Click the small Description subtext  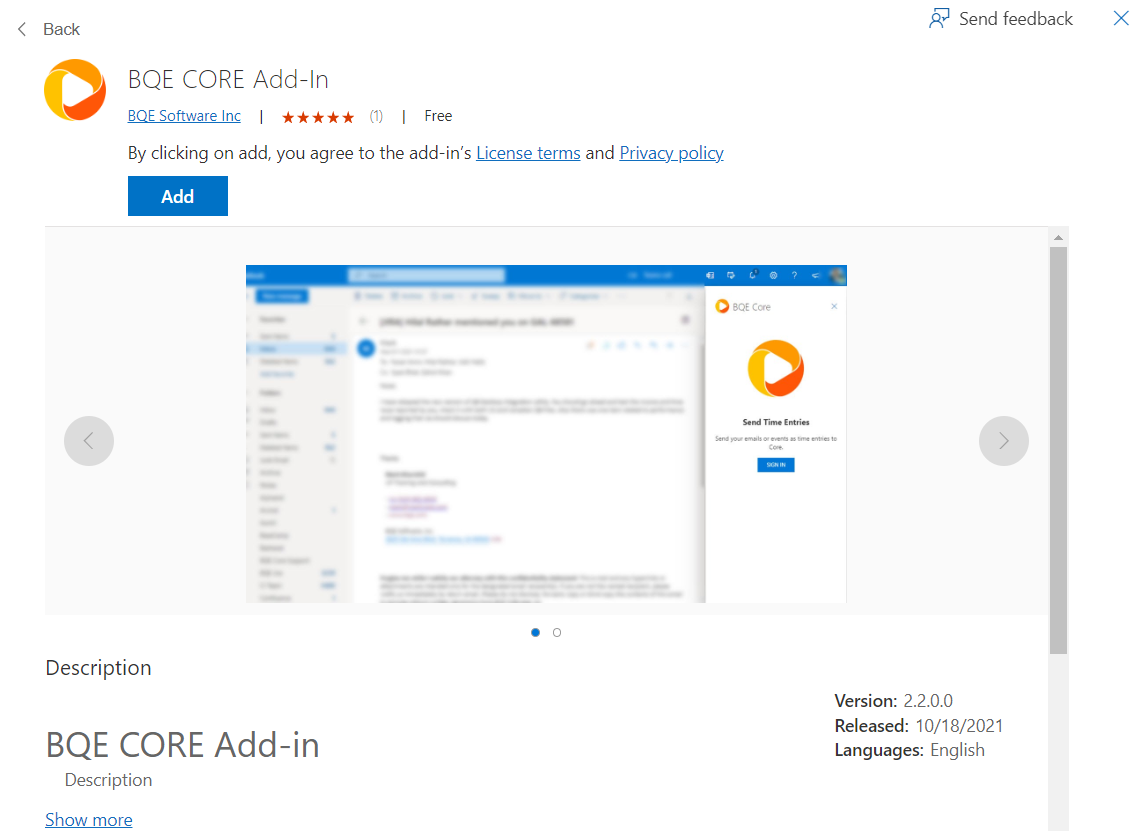pyautogui.click(x=108, y=780)
